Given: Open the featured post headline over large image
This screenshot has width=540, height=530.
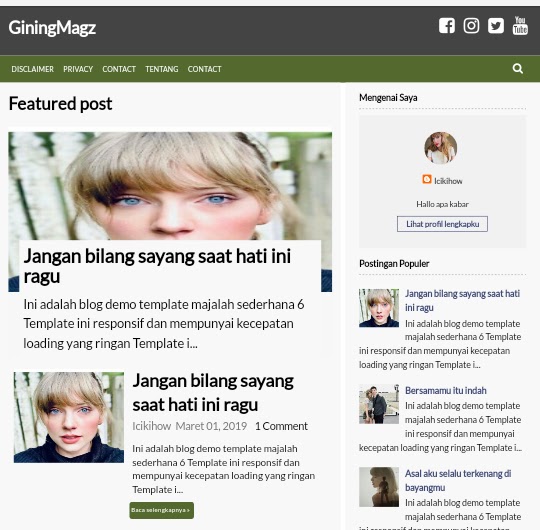Looking at the screenshot, I should (x=157, y=266).
